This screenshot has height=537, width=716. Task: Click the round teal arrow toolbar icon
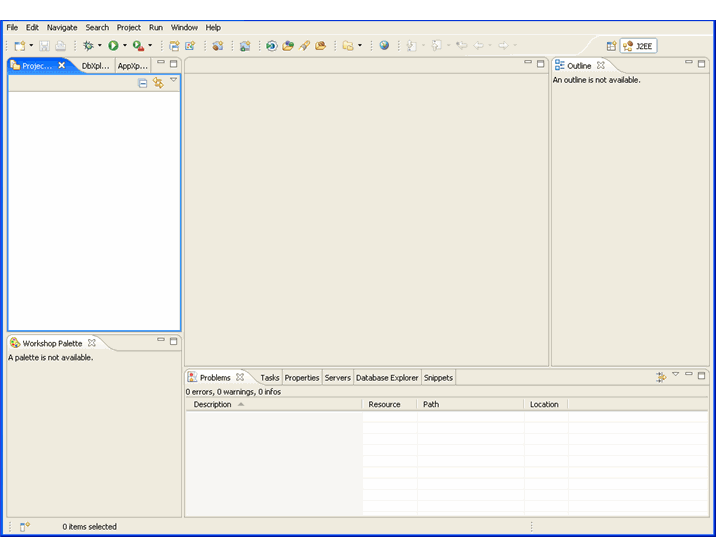click(272, 46)
